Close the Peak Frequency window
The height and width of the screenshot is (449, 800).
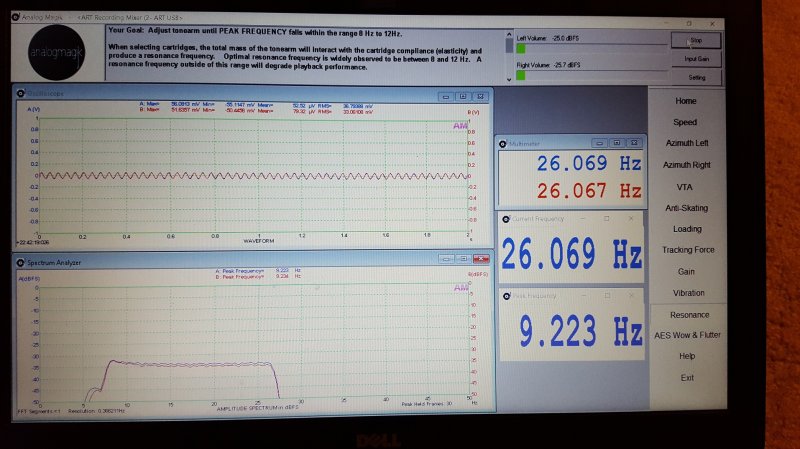pyautogui.click(x=632, y=295)
